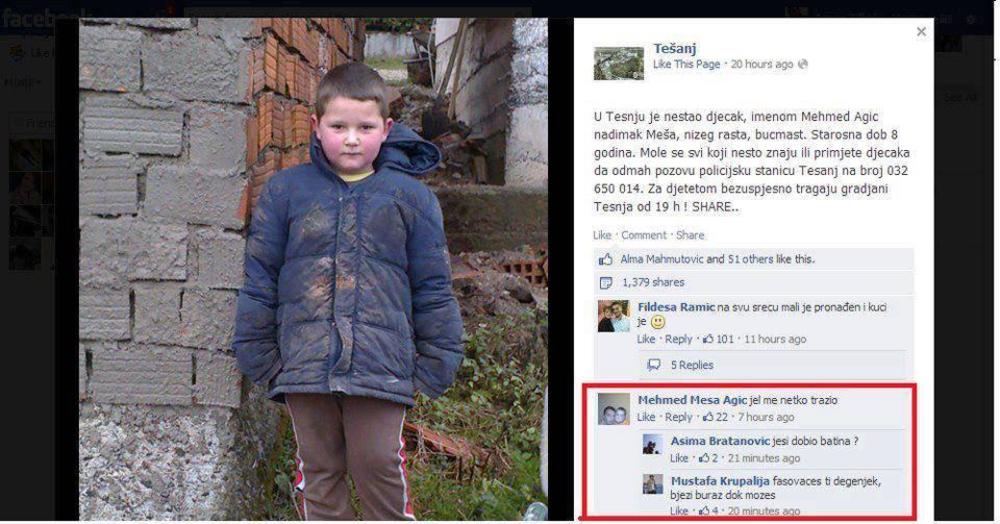
Task: Open Fildesa Ramic's profile picture
Action: pos(614,316)
